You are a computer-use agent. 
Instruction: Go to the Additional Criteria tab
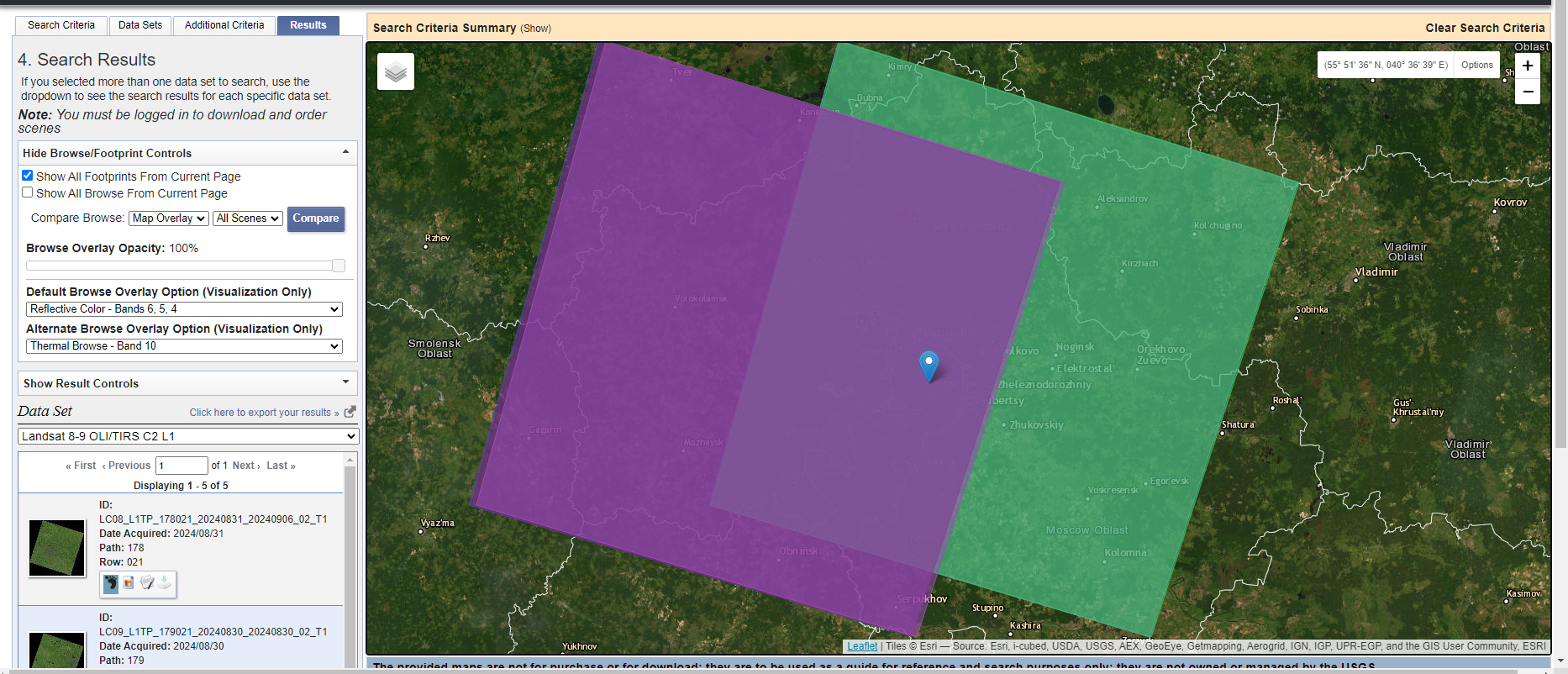tap(224, 25)
